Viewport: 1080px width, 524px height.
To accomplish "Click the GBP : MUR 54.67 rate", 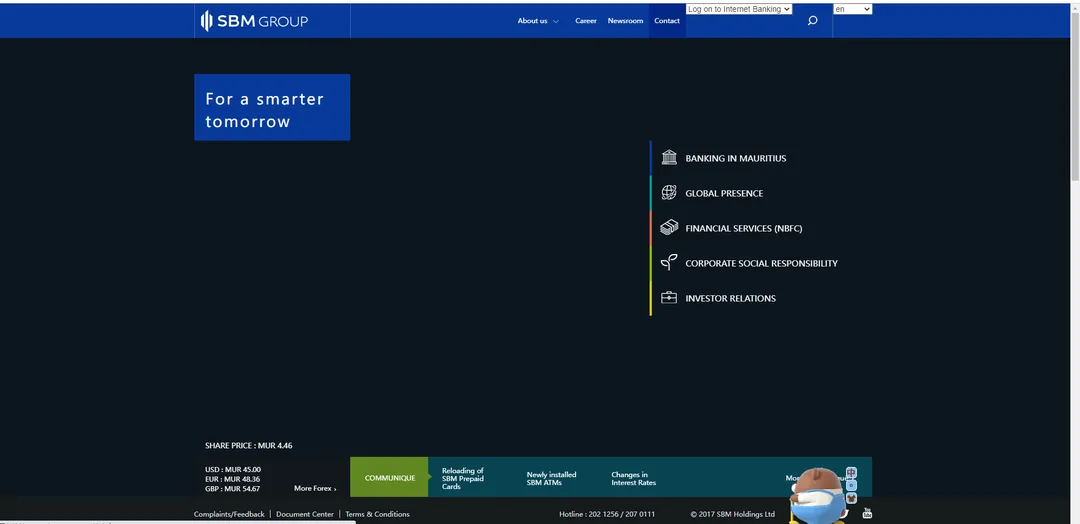I will 233,489.
